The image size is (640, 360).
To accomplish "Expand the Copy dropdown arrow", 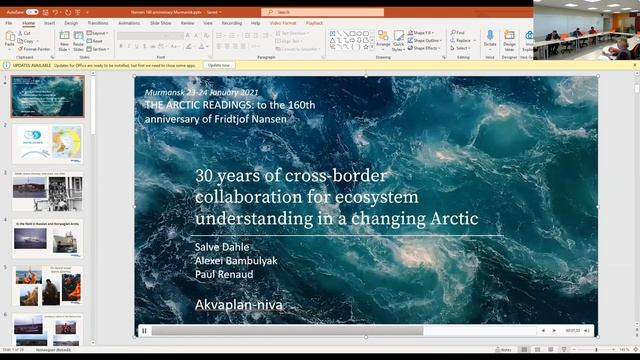I will pyautogui.click(x=37, y=41).
